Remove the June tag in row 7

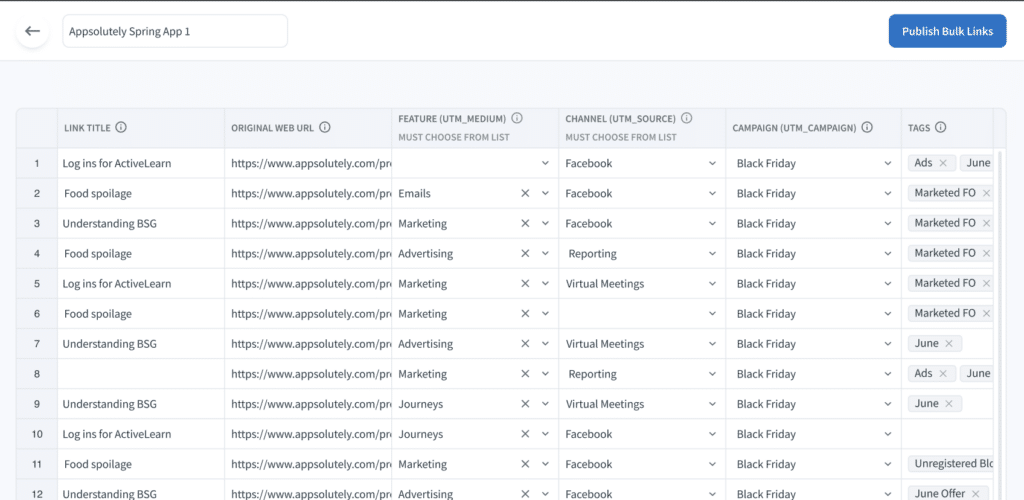pos(949,343)
